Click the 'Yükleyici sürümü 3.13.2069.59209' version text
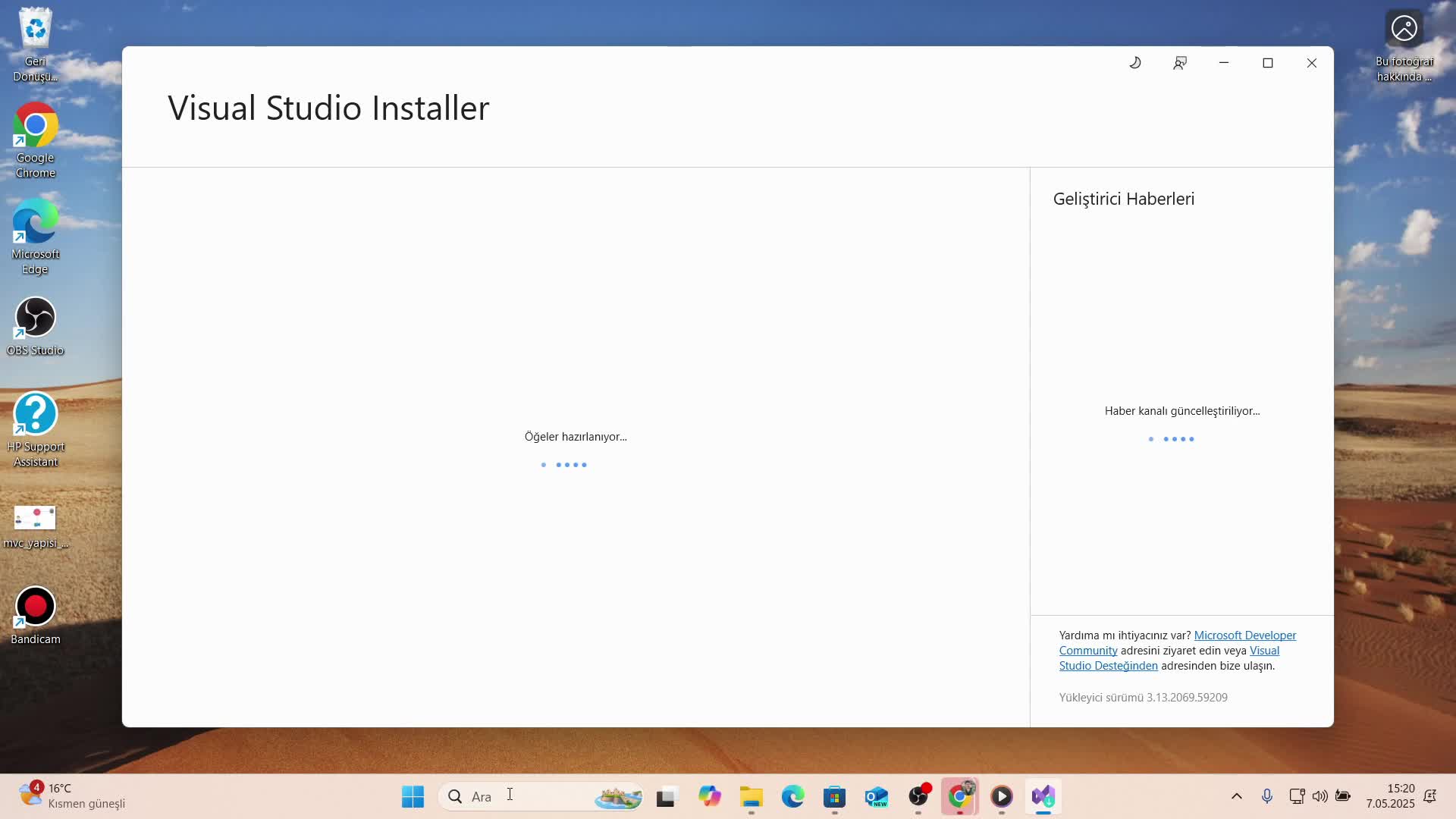 1144,698
